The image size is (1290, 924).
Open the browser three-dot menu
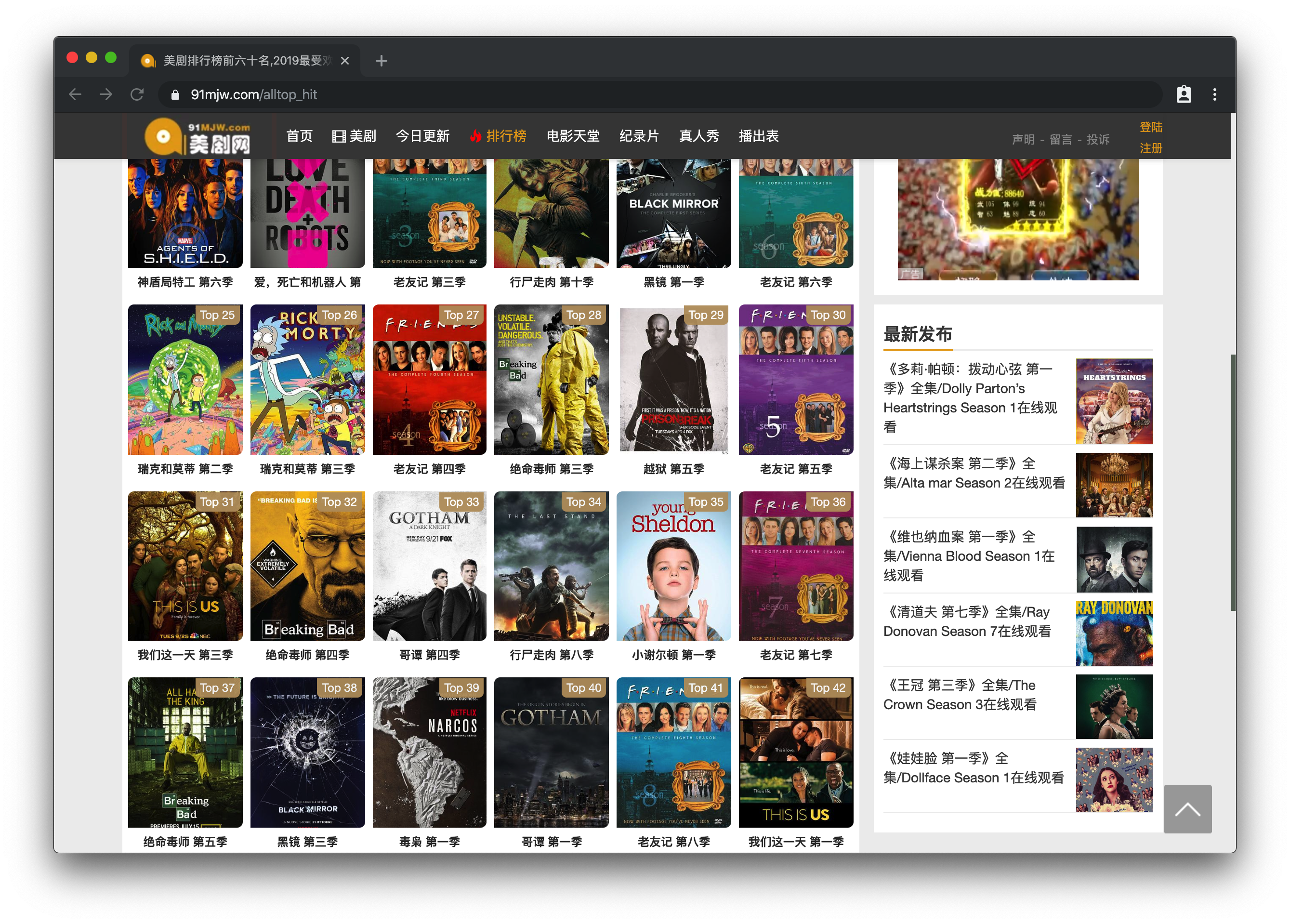pos(1214,94)
